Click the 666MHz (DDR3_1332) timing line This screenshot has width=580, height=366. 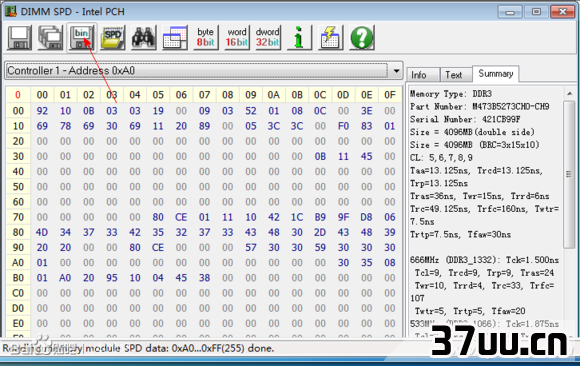coord(485,260)
